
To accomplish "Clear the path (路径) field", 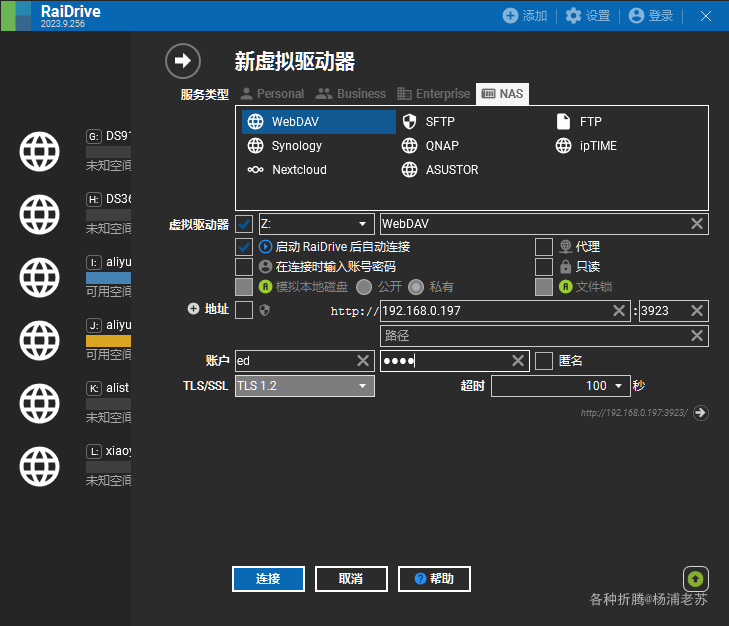I will click(696, 335).
